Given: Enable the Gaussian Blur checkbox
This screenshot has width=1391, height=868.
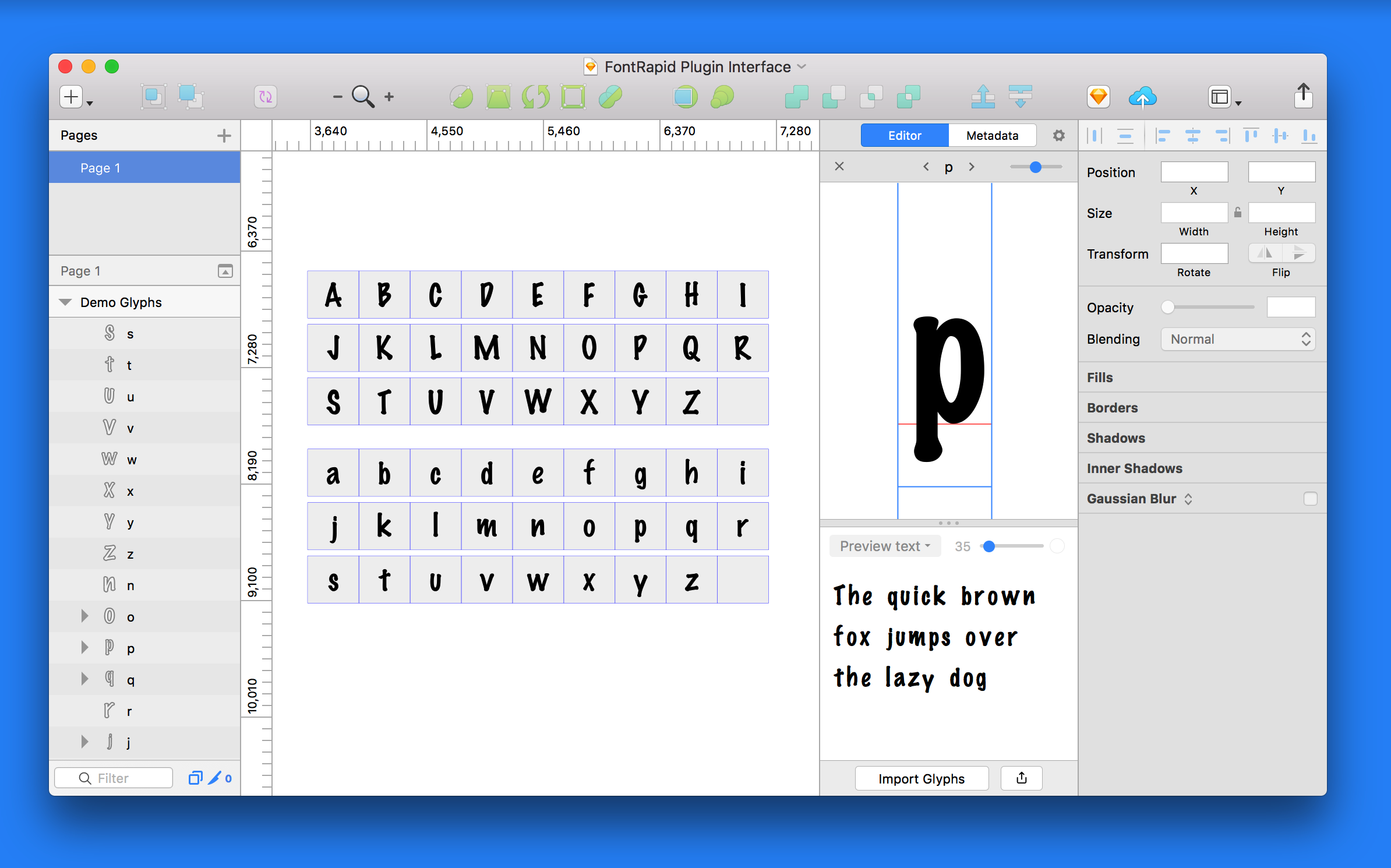Looking at the screenshot, I should [1311, 499].
